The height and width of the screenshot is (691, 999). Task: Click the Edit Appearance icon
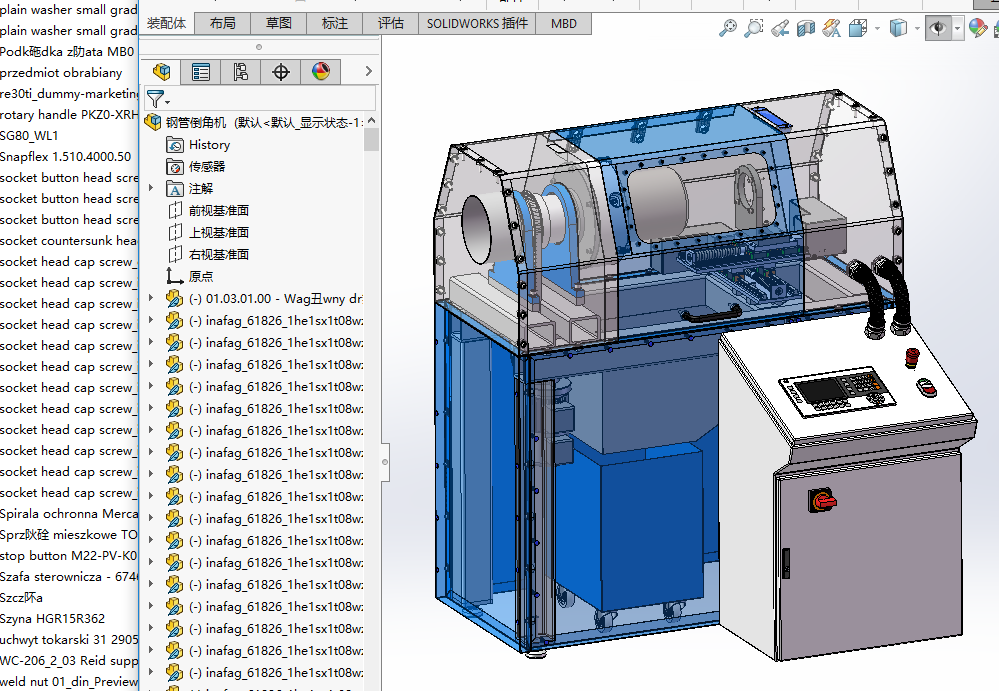(976, 29)
